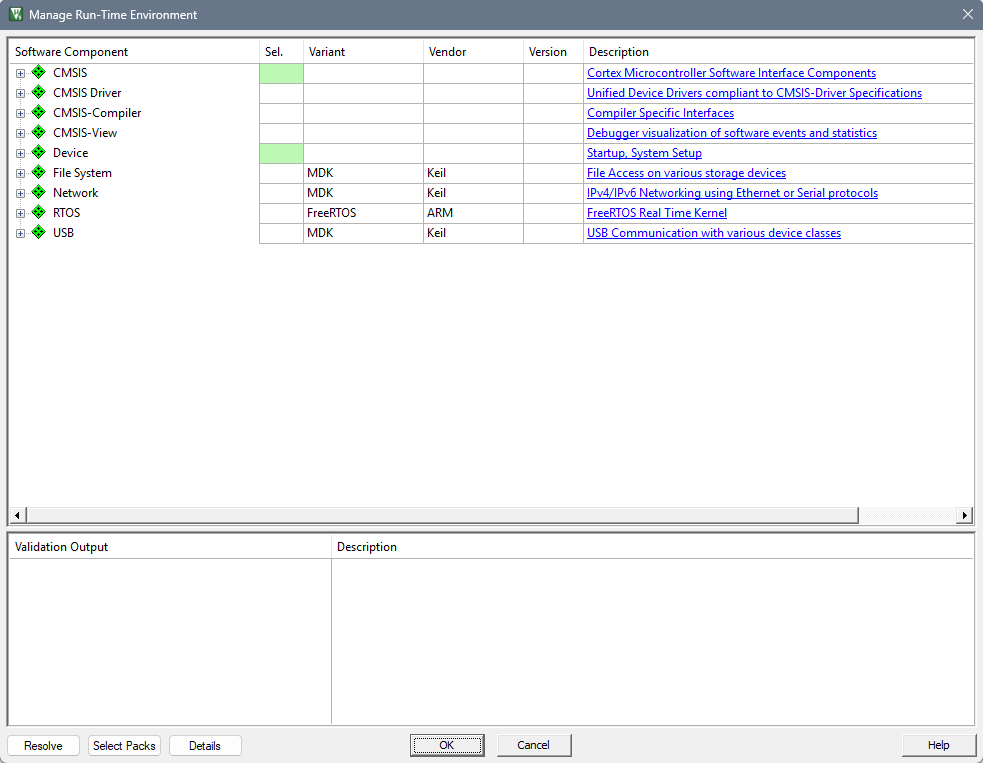
Task: Click the green Sel. cell for Device
Action: tap(281, 154)
